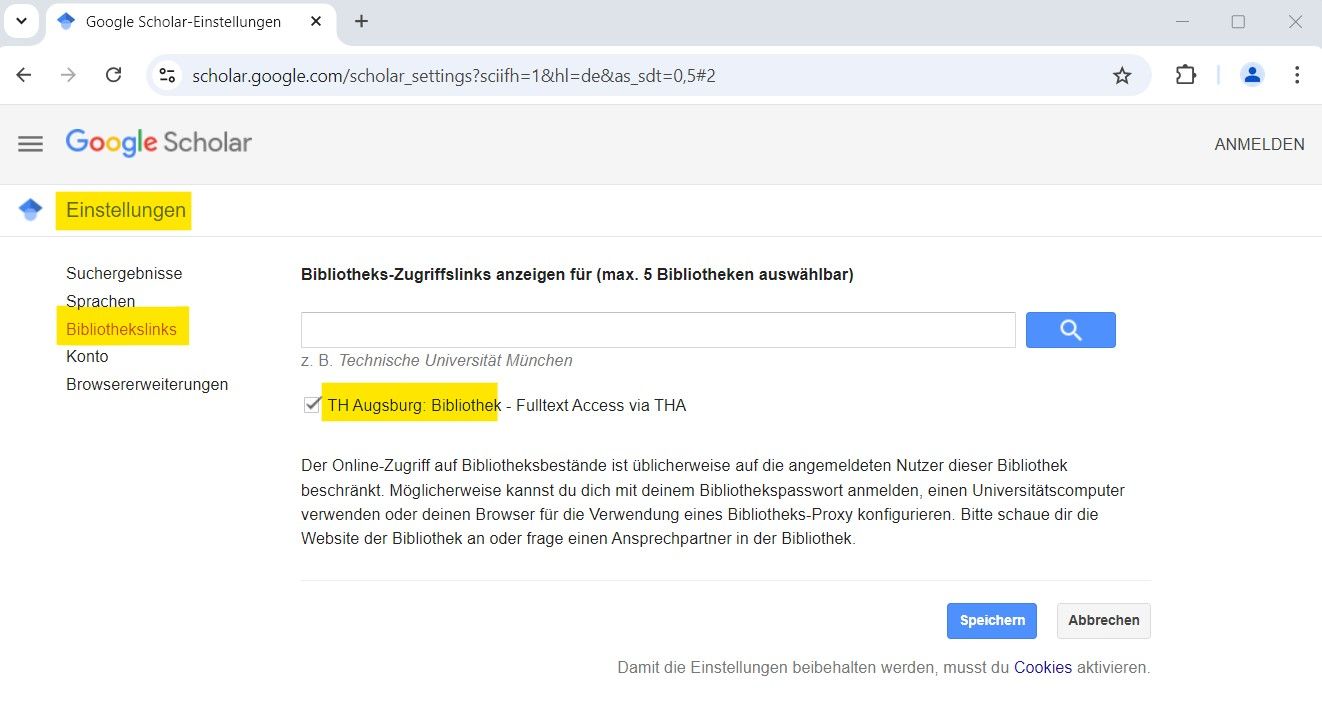Click the Chrome profile avatar icon
This screenshot has height=707, width=1322.
pyautogui.click(x=1252, y=74)
